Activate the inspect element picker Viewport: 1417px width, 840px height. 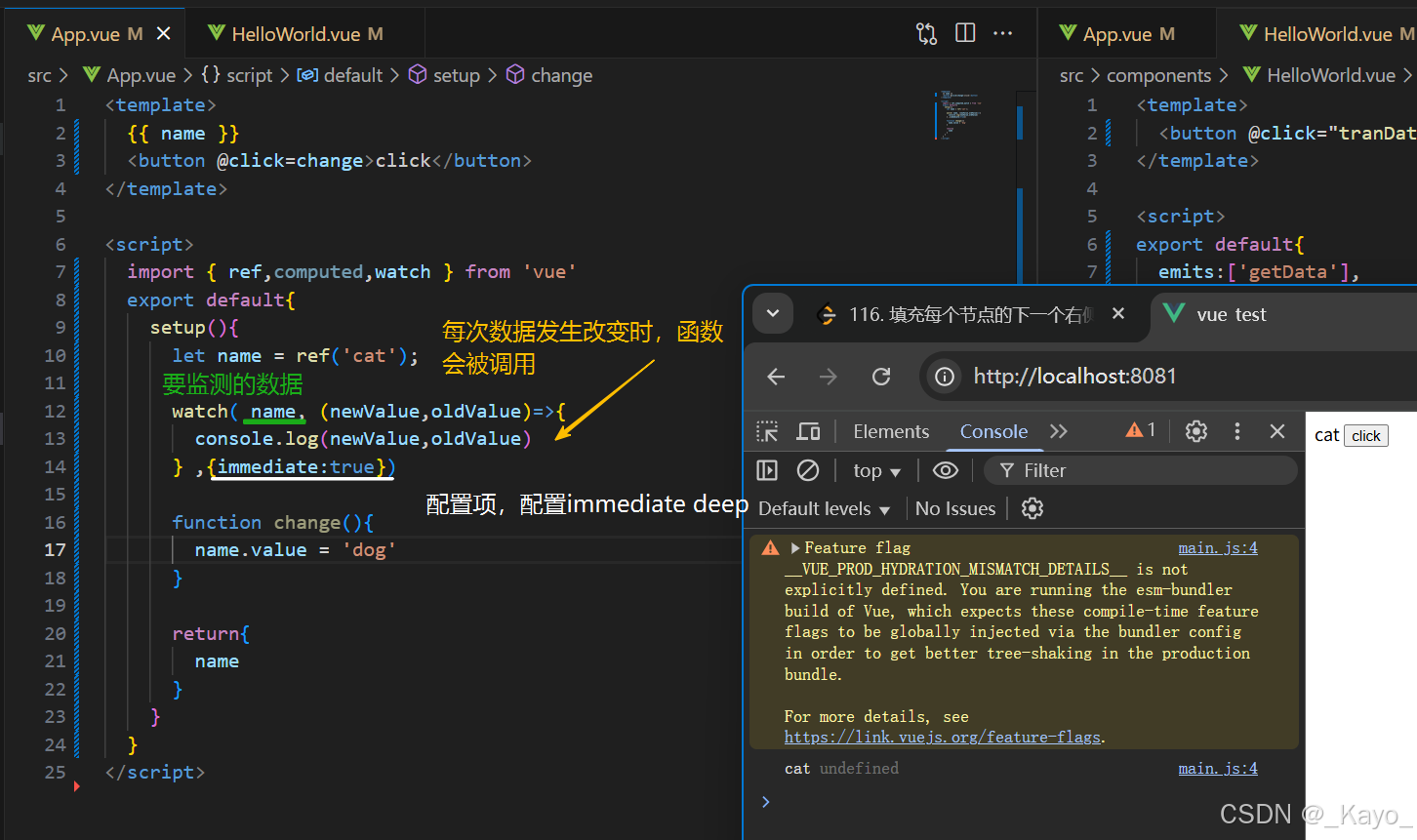click(768, 431)
